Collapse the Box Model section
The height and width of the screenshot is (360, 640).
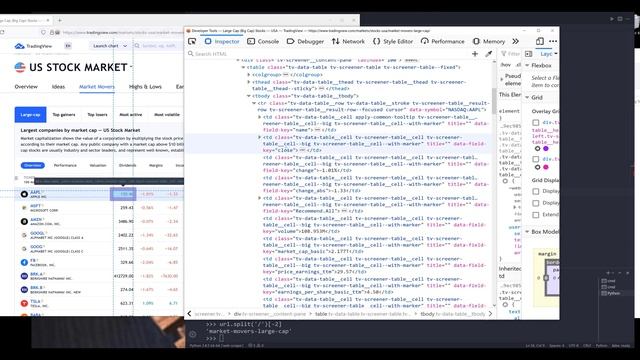point(527,232)
